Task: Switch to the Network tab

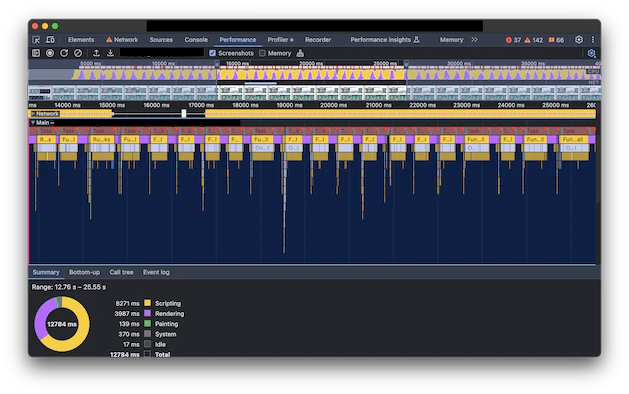Action: pos(122,40)
